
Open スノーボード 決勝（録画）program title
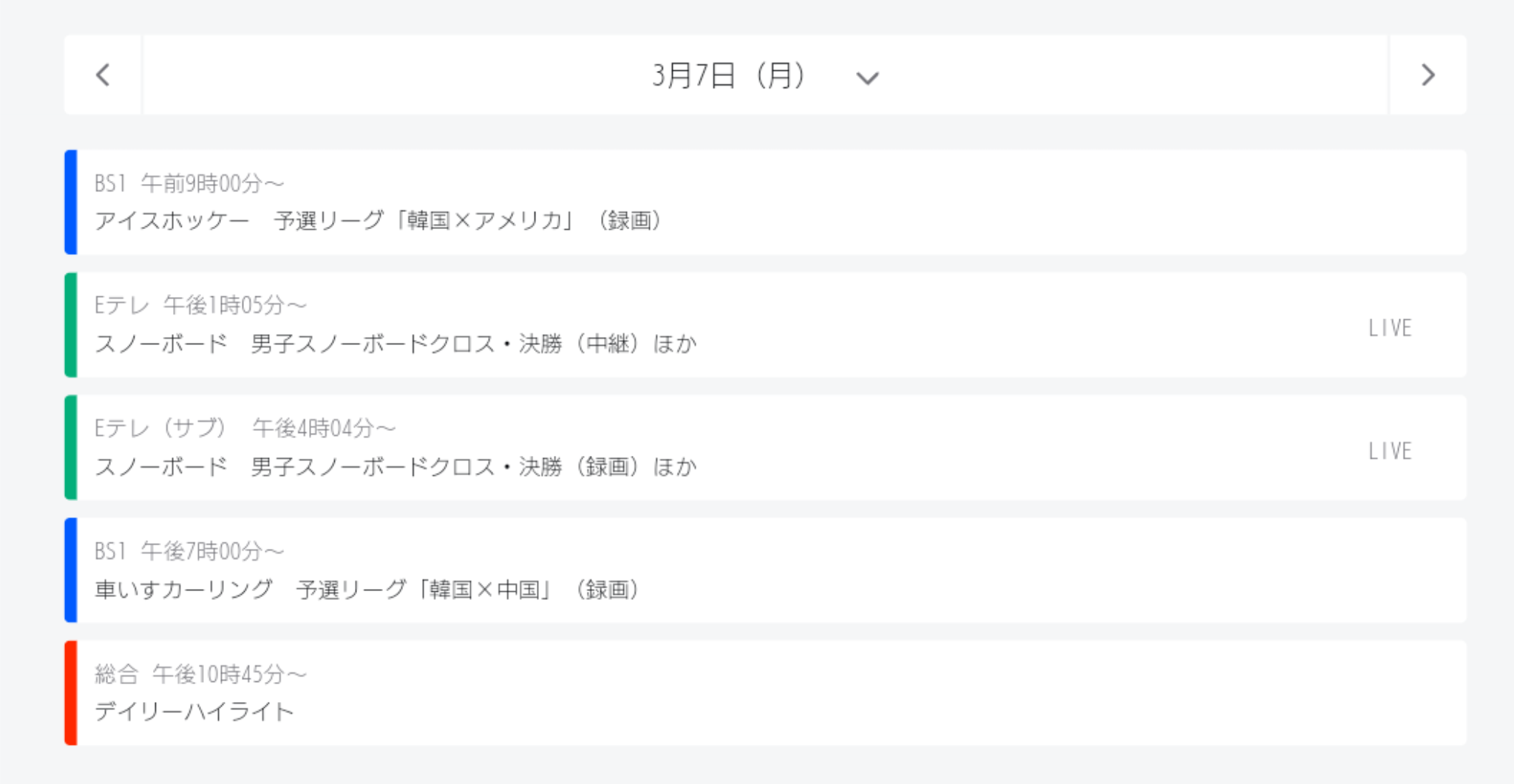(396, 466)
